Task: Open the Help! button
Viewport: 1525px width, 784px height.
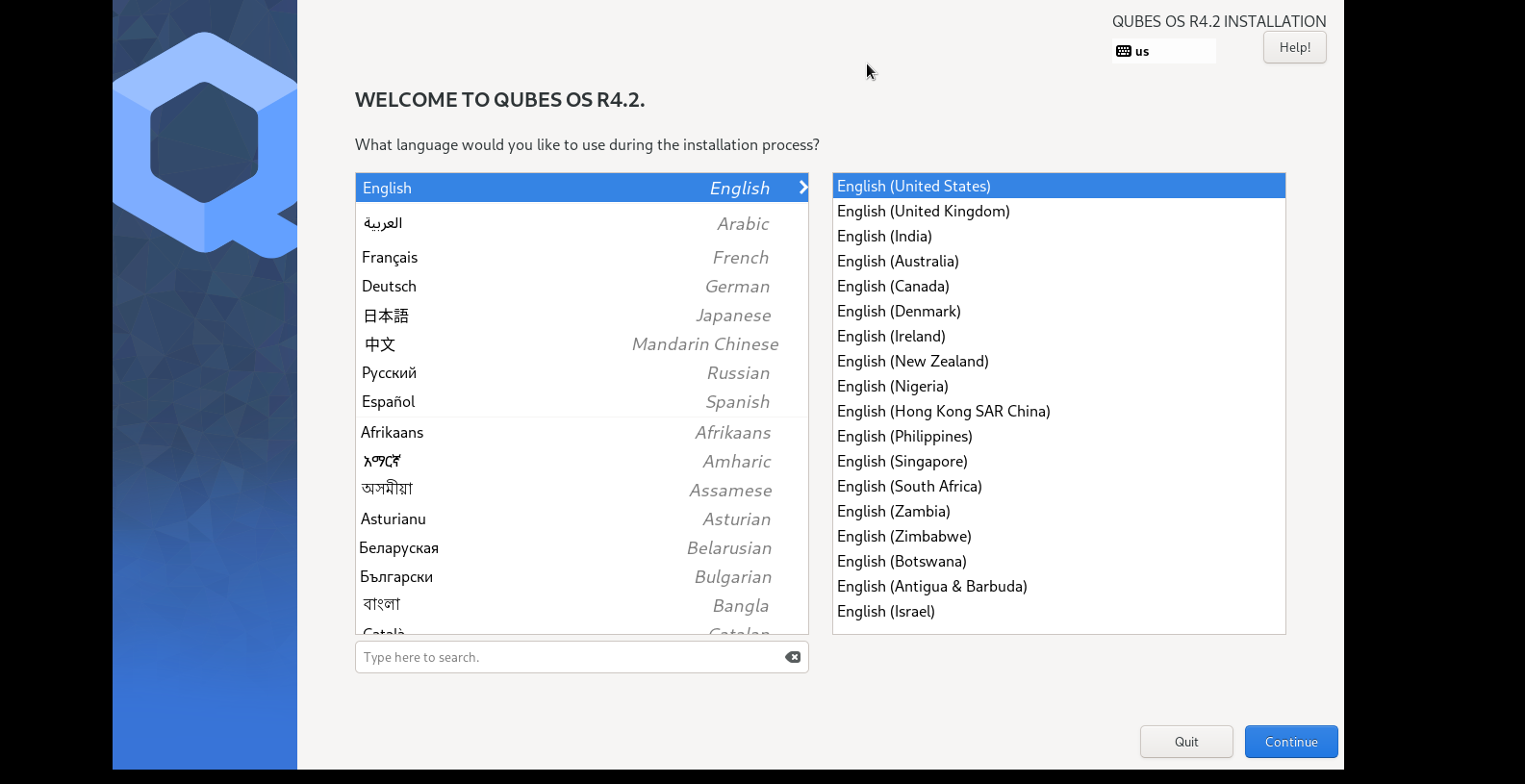Action: point(1294,47)
